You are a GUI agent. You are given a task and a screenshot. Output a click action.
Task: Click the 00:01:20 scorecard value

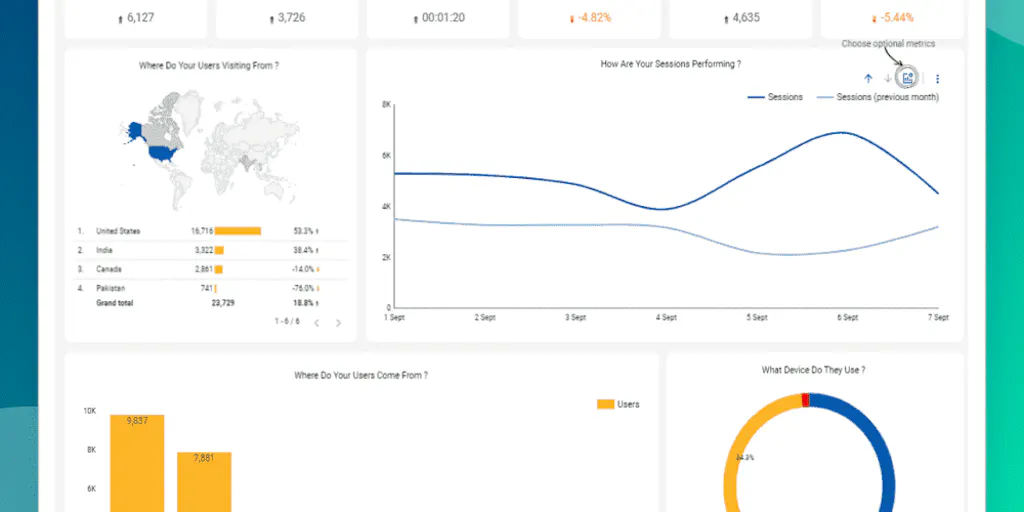coord(443,18)
